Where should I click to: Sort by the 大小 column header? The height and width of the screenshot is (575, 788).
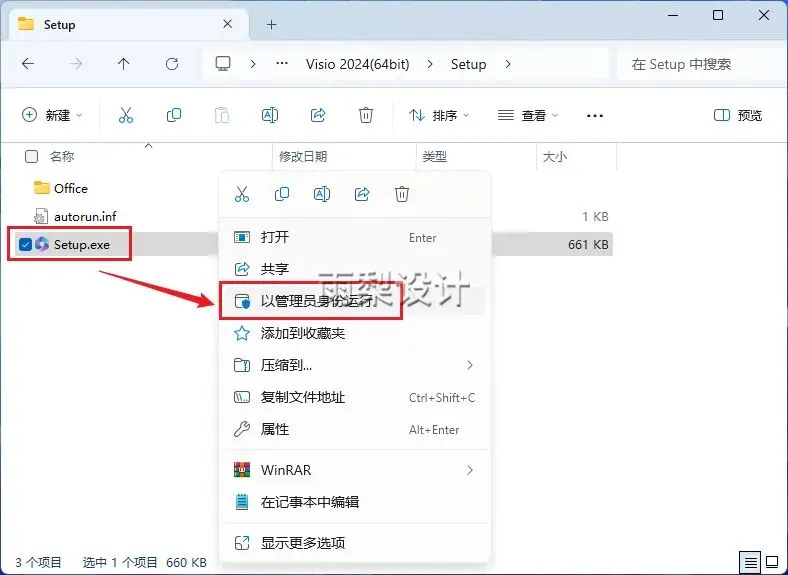(555, 157)
